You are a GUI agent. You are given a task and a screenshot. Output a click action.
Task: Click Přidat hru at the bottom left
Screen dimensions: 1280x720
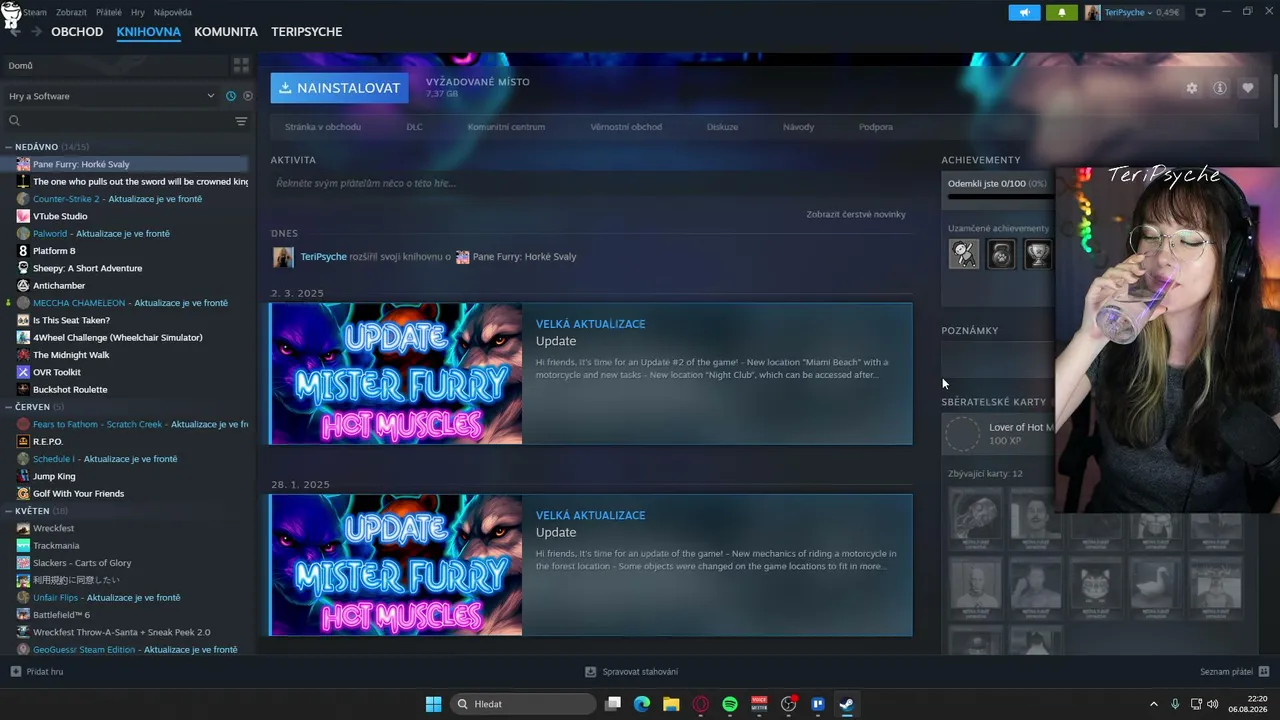(x=45, y=672)
